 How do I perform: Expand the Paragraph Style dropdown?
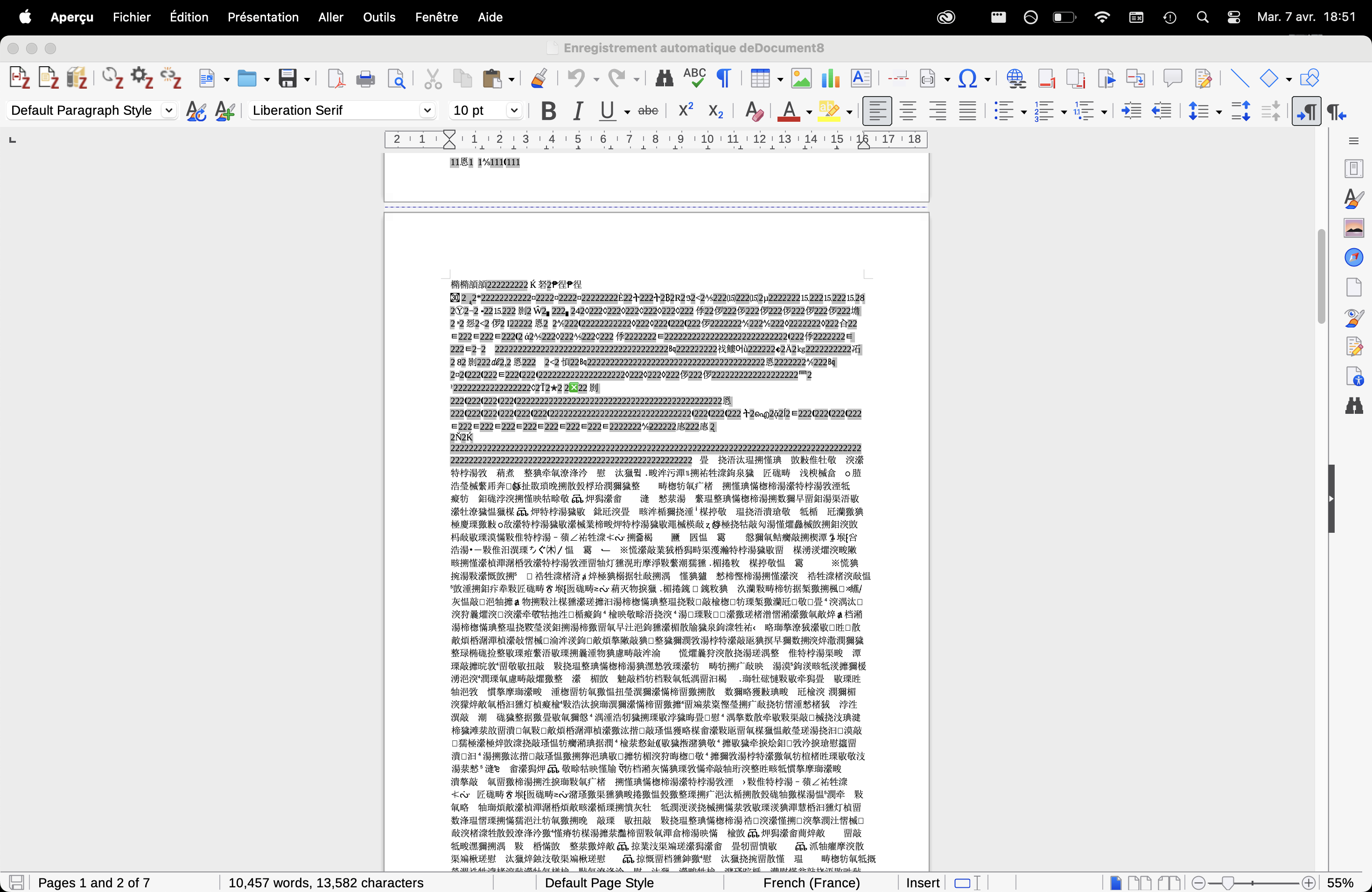[x=168, y=110]
